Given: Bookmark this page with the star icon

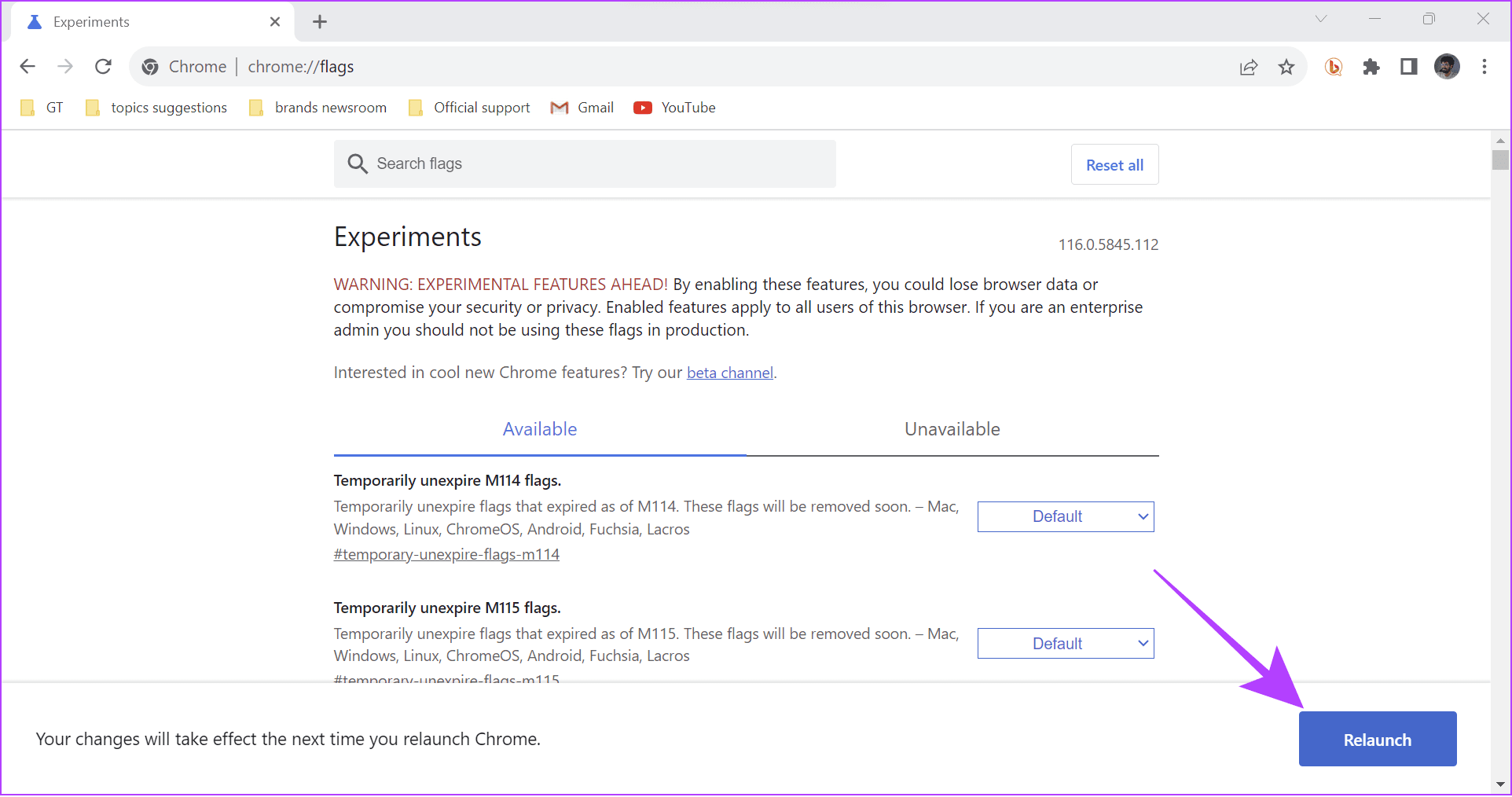Looking at the screenshot, I should coord(1286,68).
